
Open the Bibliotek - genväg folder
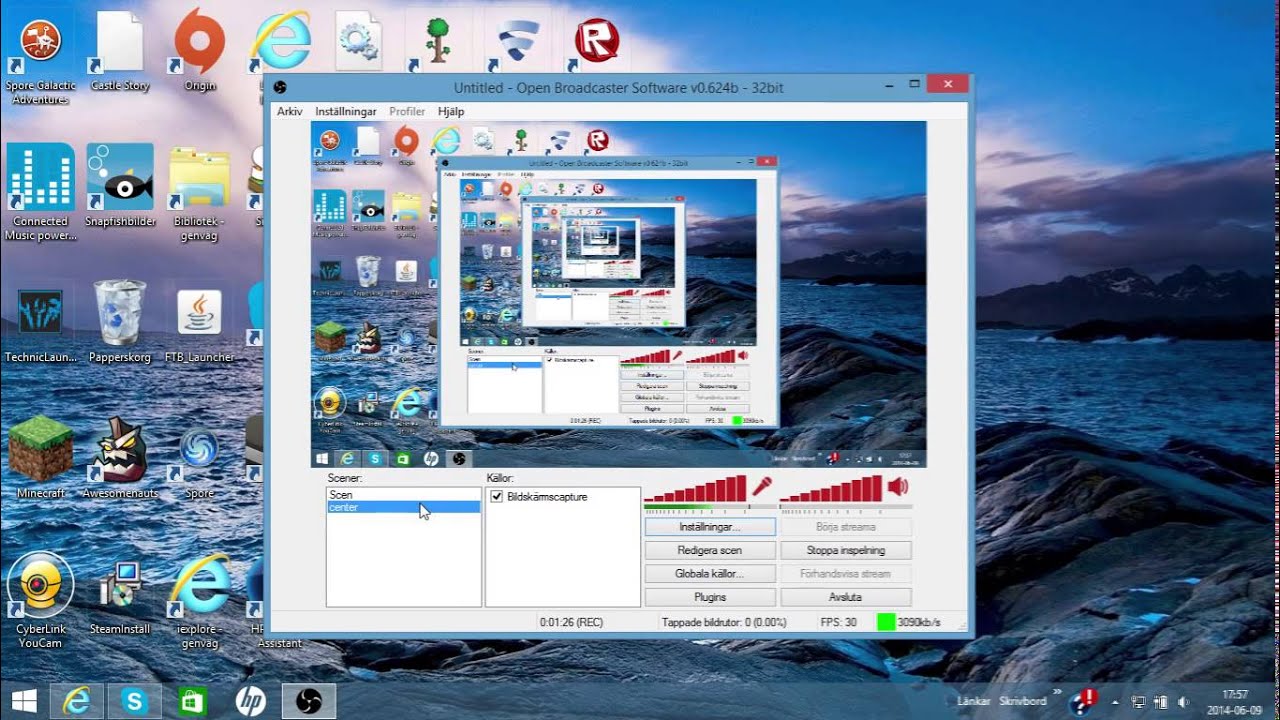200,192
